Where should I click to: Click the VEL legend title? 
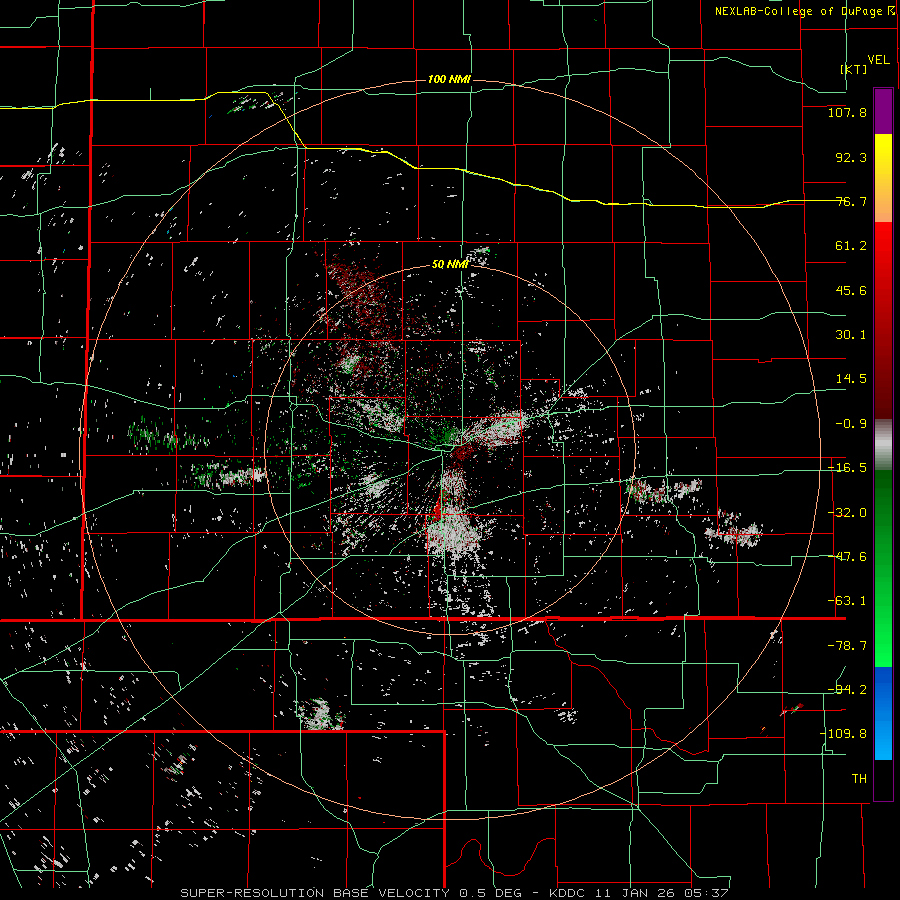[x=878, y=60]
